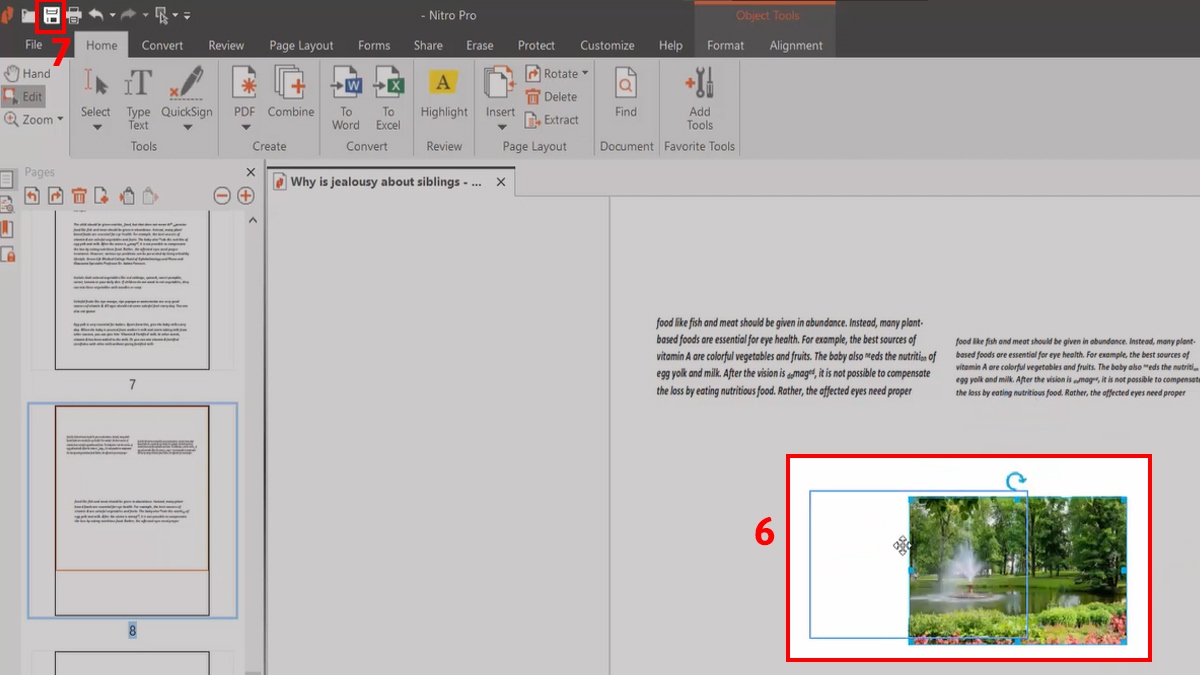The height and width of the screenshot is (675, 1200).
Task: Expand the Select tool dropdown arrow
Action: pyautogui.click(x=96, y=126)
